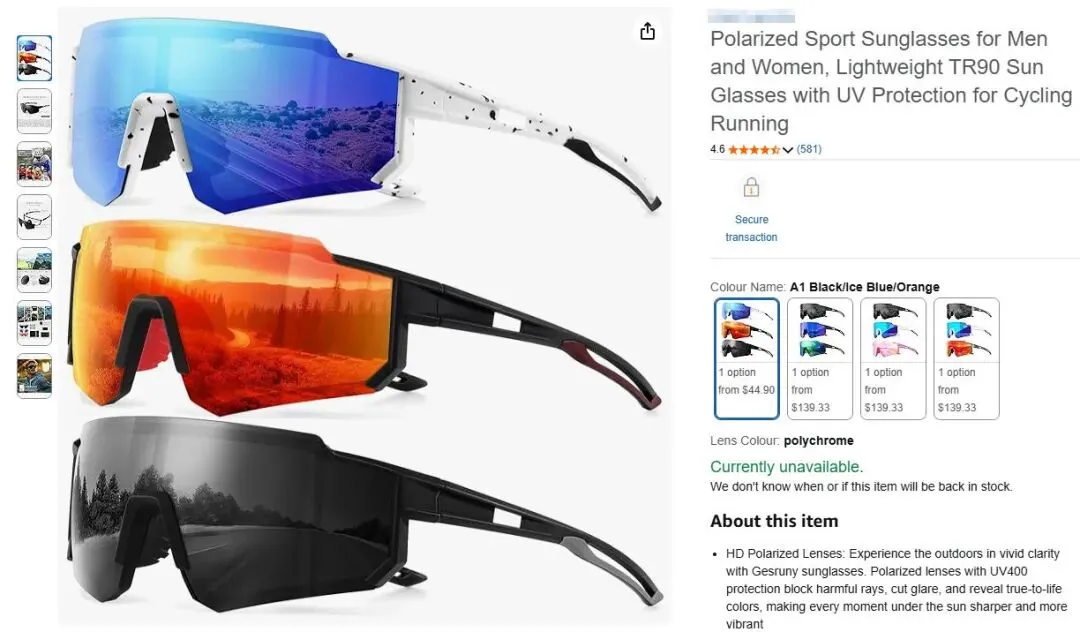
Task: Click the 4.6 star rating stars
Action: [x=754, y=149]
